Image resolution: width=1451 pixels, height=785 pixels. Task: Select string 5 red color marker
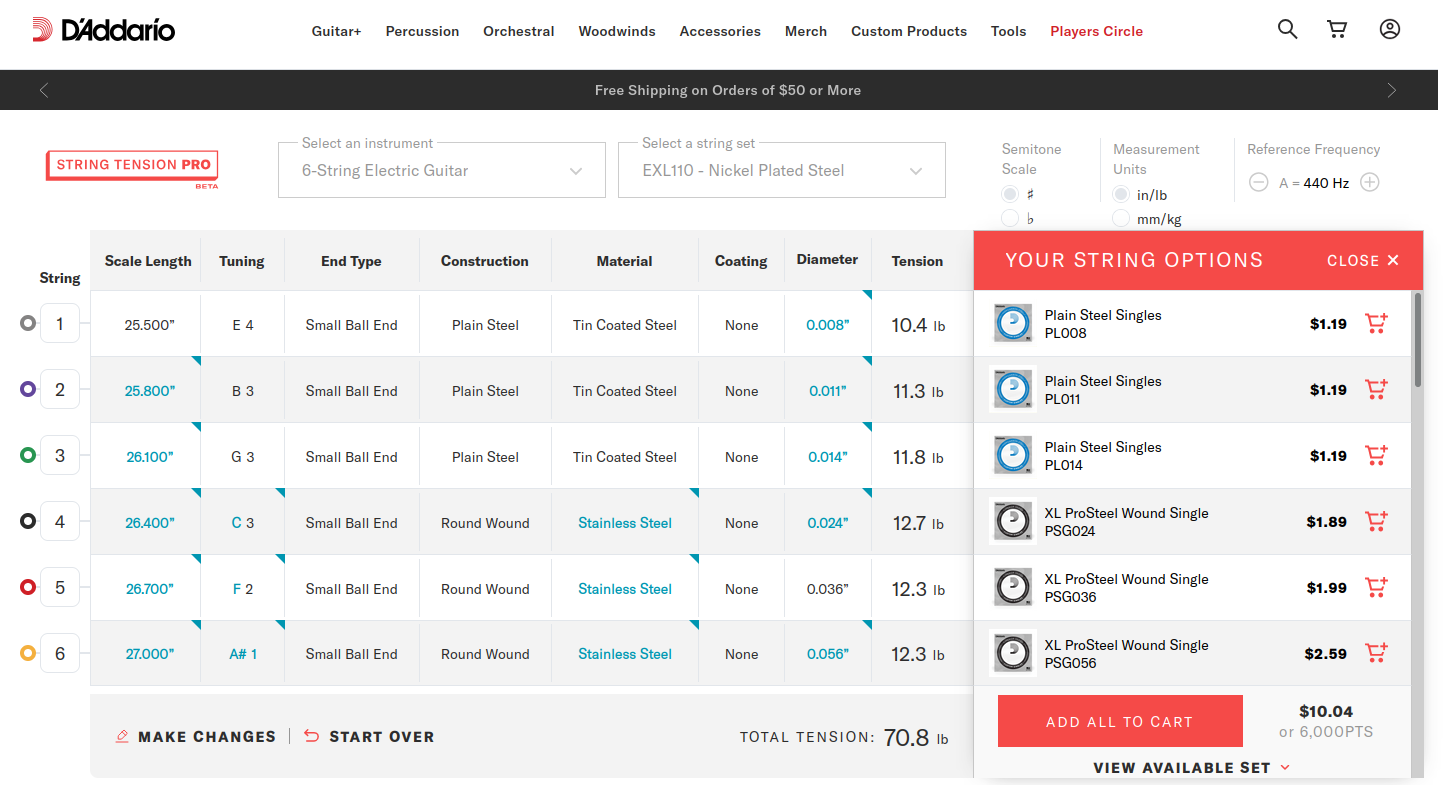tap(28, 587)
